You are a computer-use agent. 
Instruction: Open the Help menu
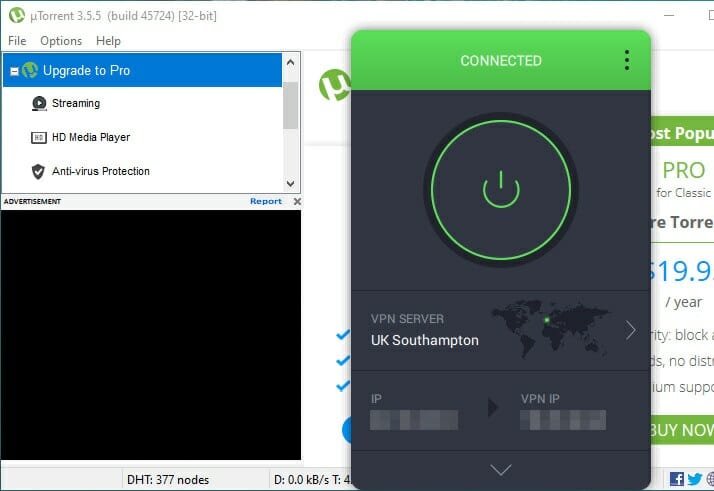coord(108,41)
